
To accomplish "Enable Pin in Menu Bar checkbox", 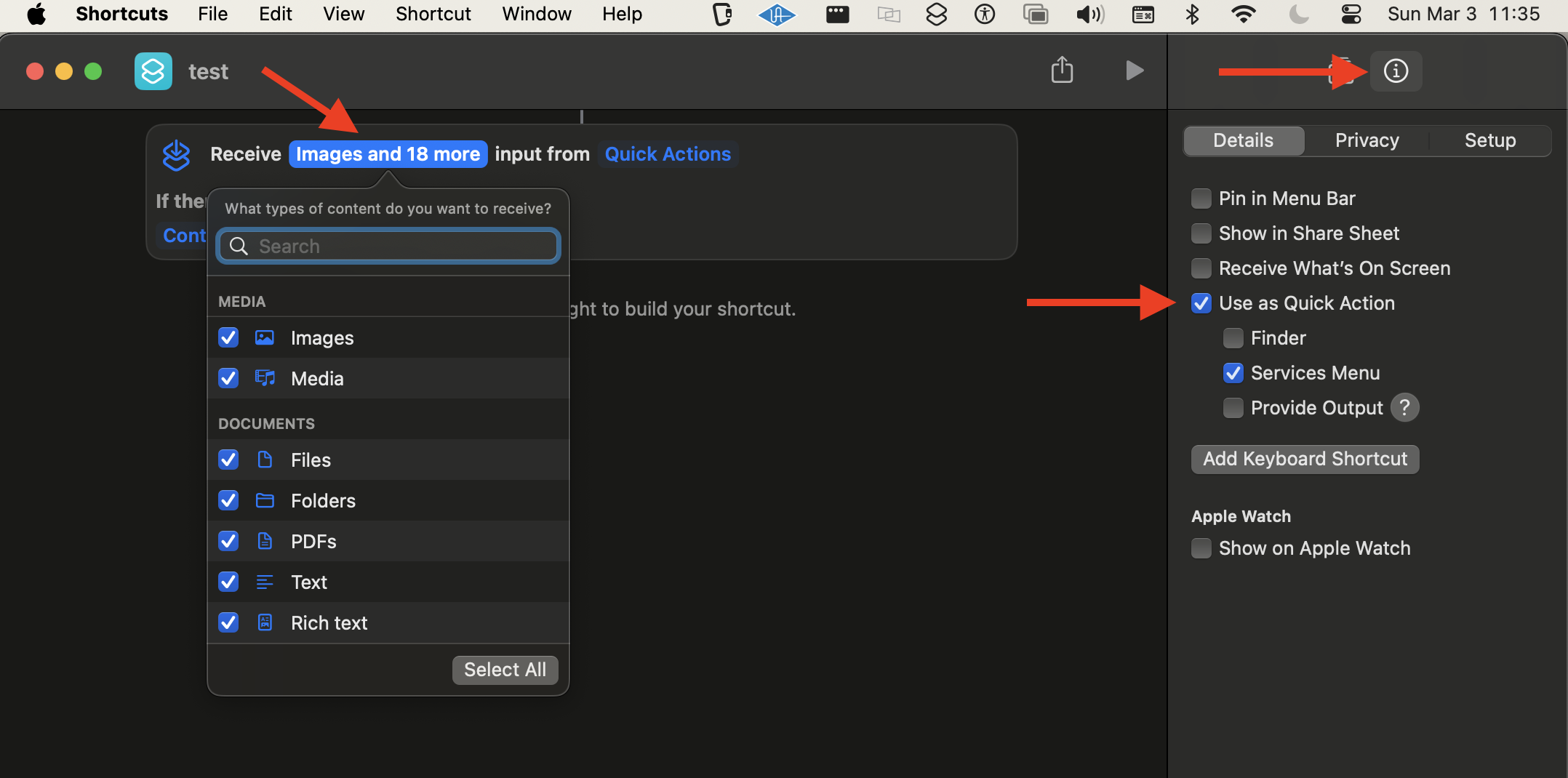I will 1201,198.
